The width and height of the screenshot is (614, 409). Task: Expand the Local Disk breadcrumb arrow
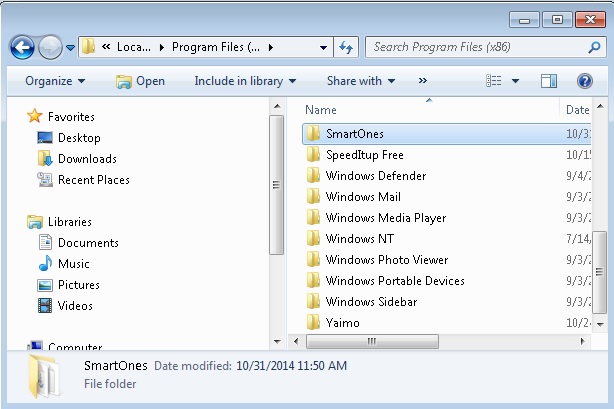[161, 48]
